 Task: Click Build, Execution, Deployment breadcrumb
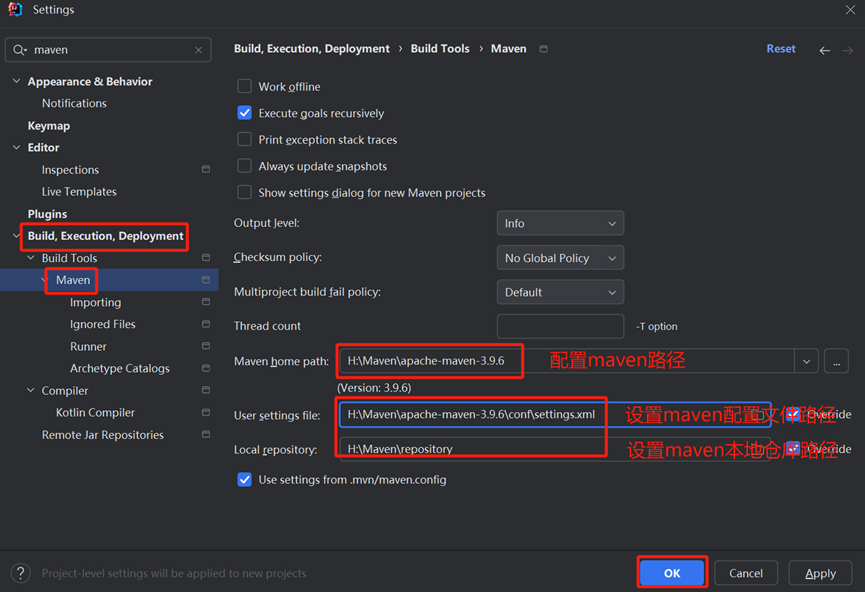pos(312,49)
